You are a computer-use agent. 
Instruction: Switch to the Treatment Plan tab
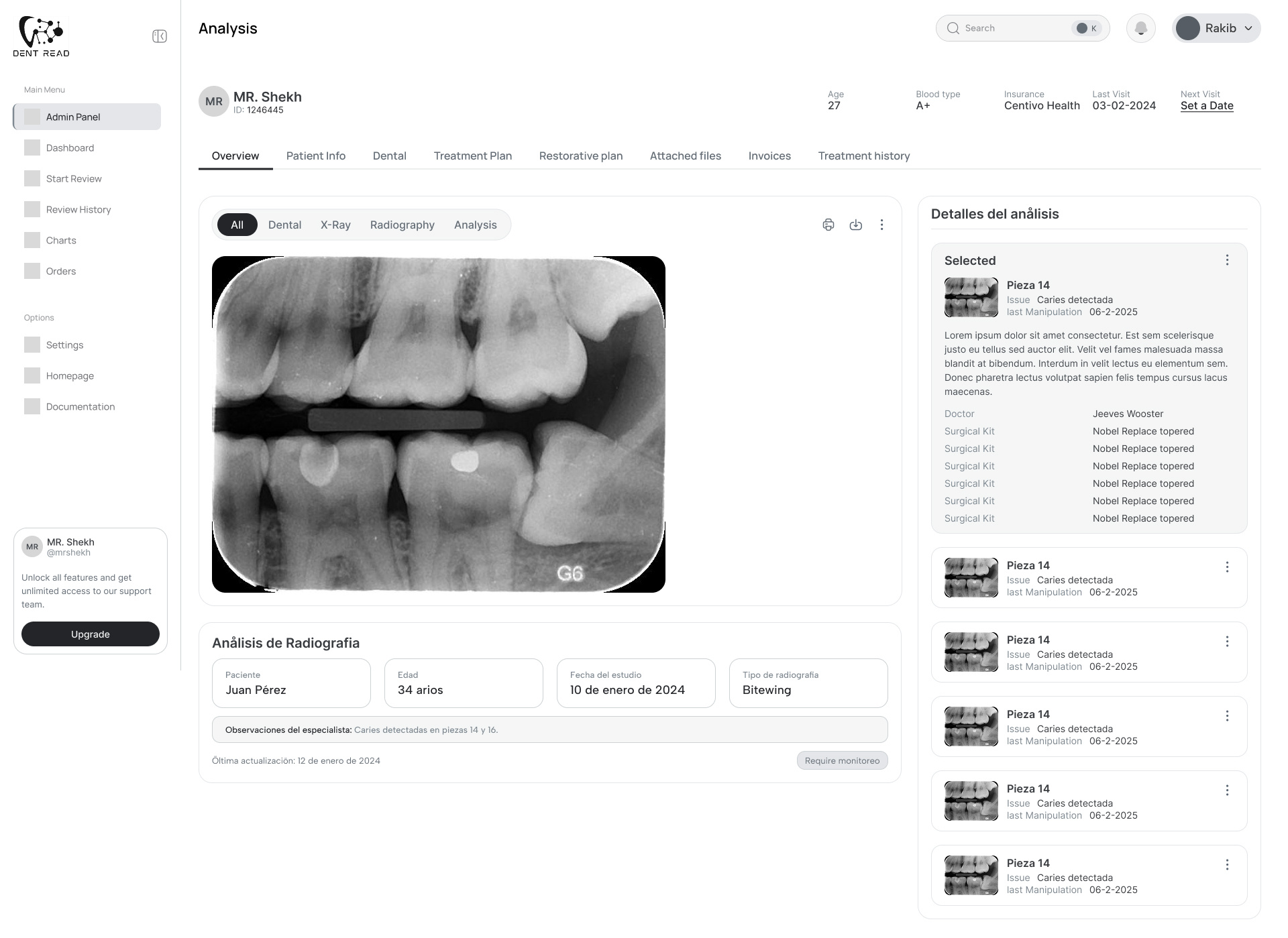pyautogui.click(x=472, y=156)
